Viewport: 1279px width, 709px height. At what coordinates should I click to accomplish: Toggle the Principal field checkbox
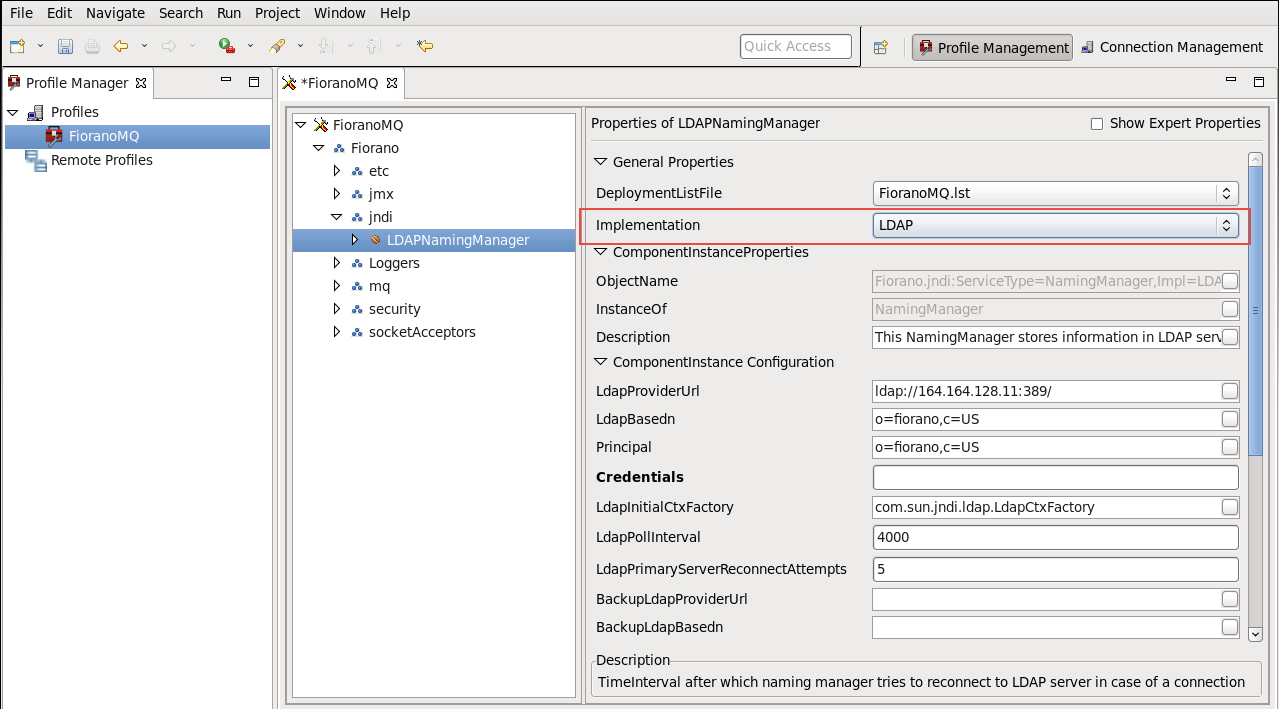coord(1230,447)
